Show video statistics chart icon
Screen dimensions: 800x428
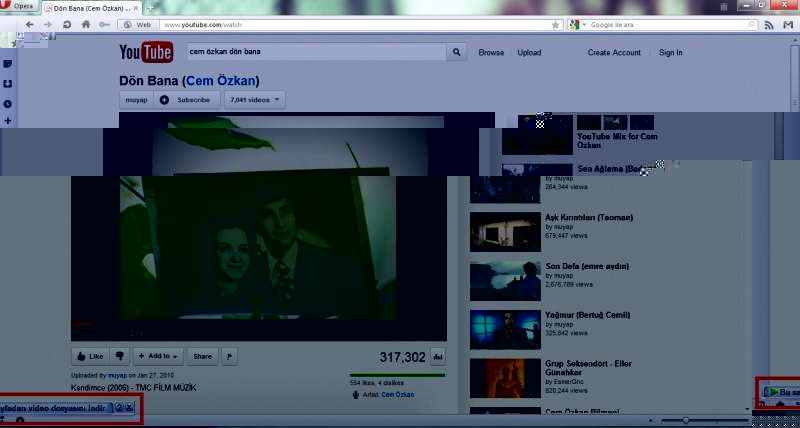point(438,358)
